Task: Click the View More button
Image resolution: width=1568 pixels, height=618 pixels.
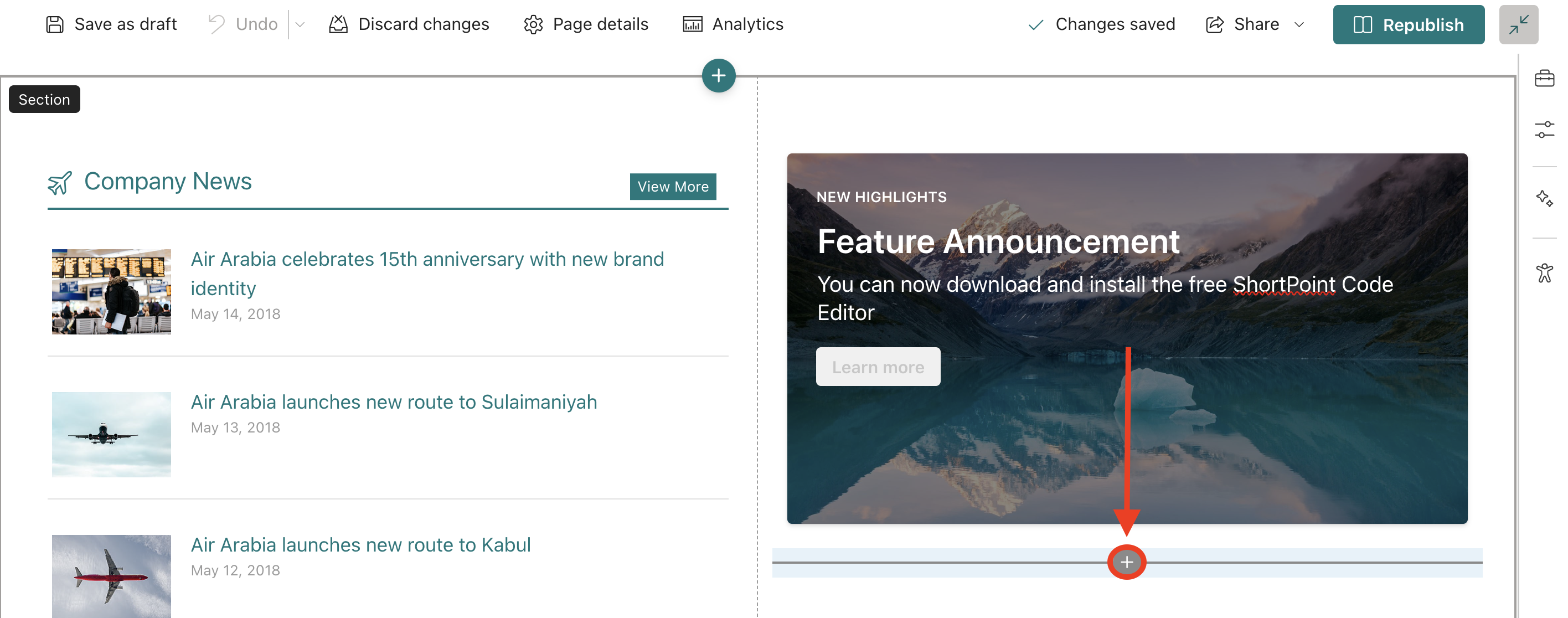Action: coord(672,186)
